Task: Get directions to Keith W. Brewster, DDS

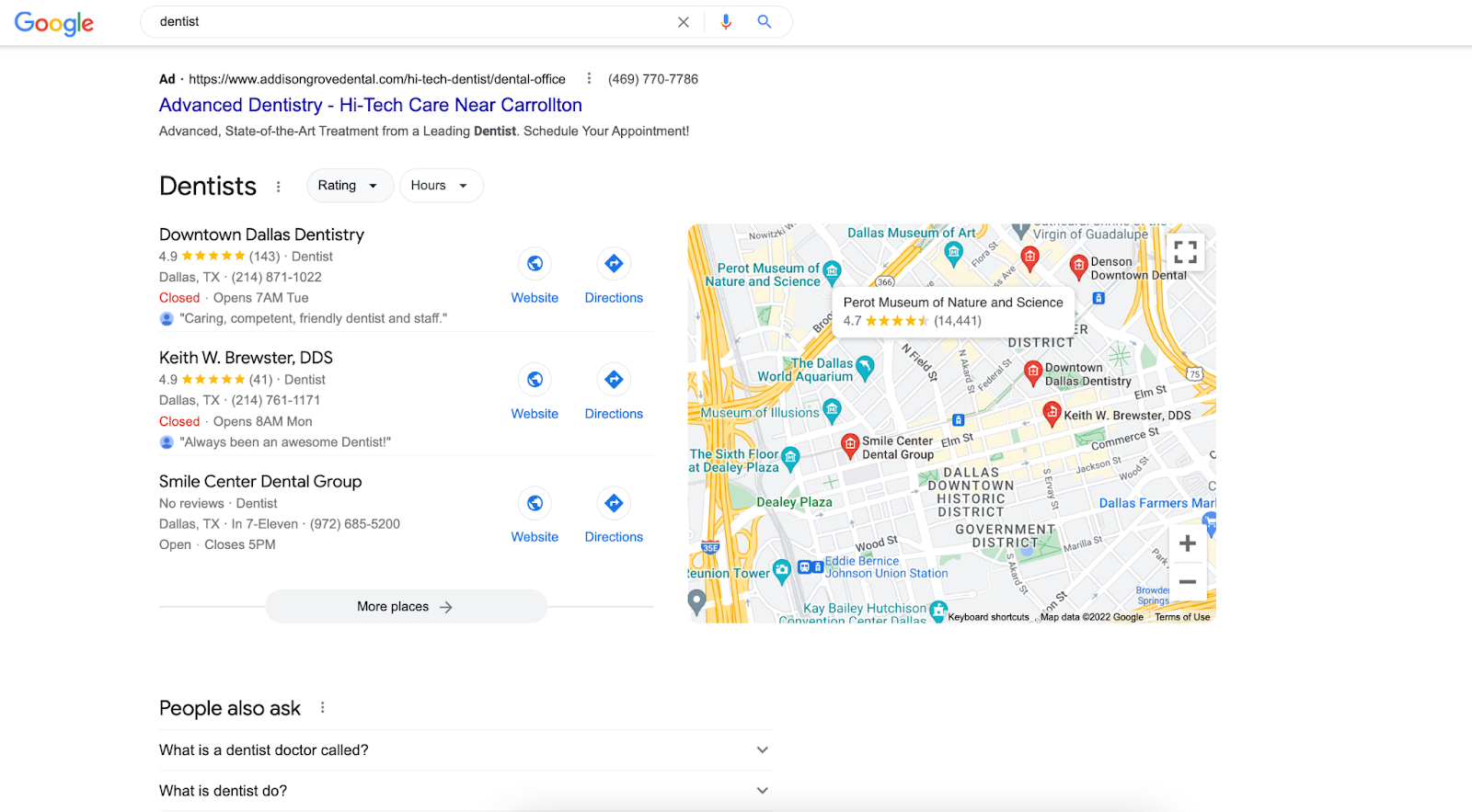Action: (614, 380)
